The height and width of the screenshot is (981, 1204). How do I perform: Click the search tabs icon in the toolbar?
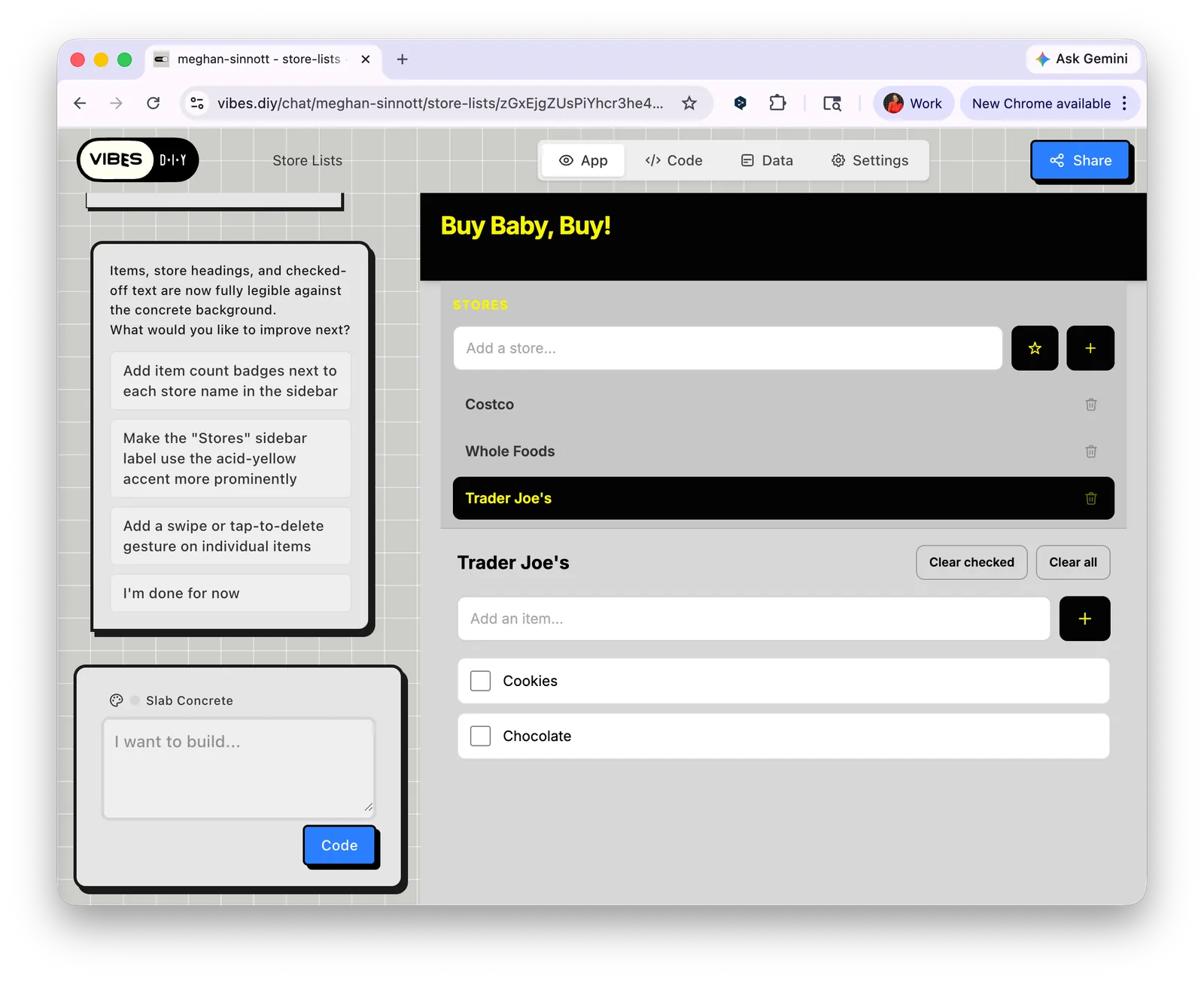point(832,103)
